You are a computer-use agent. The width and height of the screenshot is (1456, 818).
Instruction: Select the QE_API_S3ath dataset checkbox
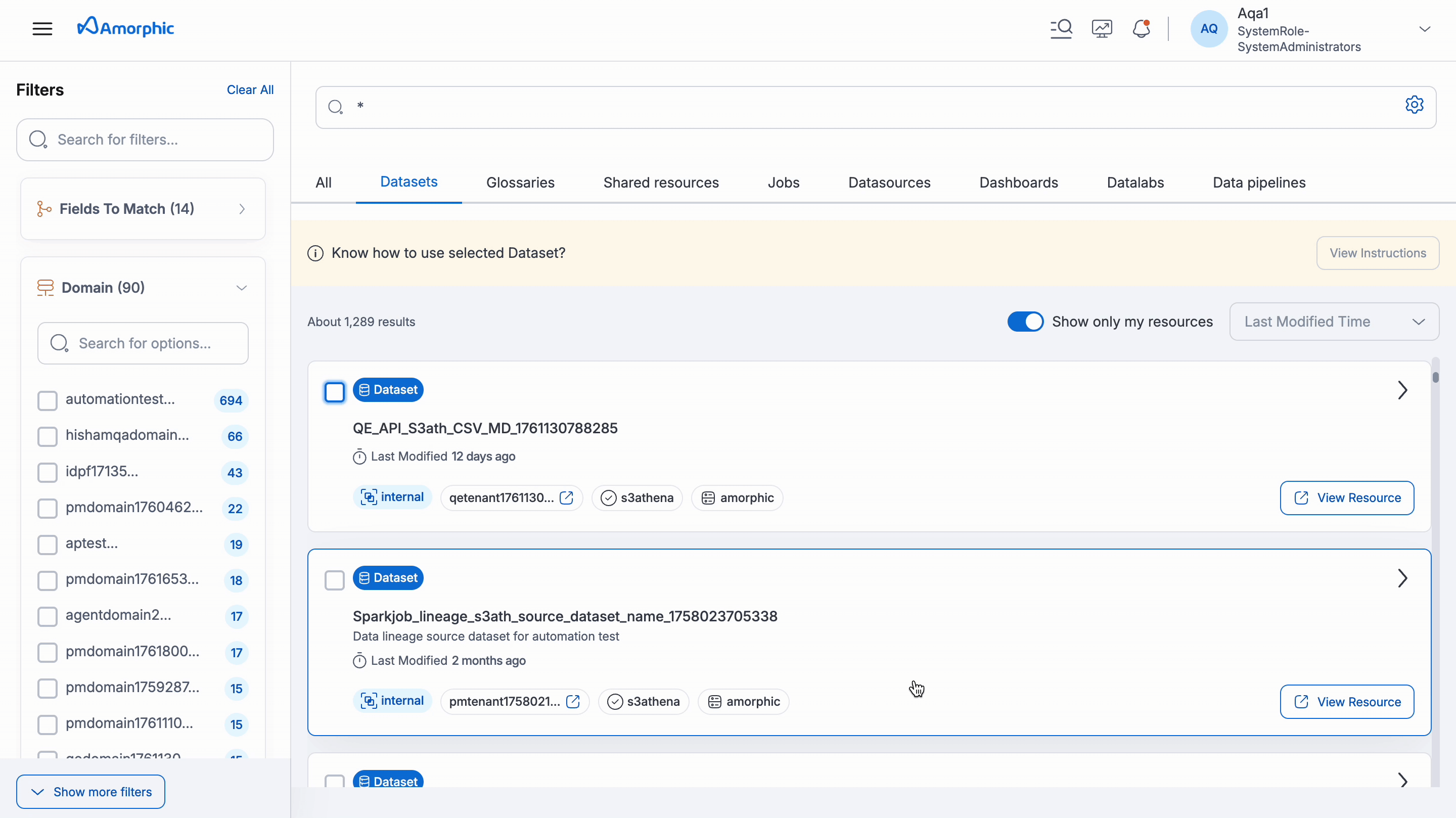[334, 391]
